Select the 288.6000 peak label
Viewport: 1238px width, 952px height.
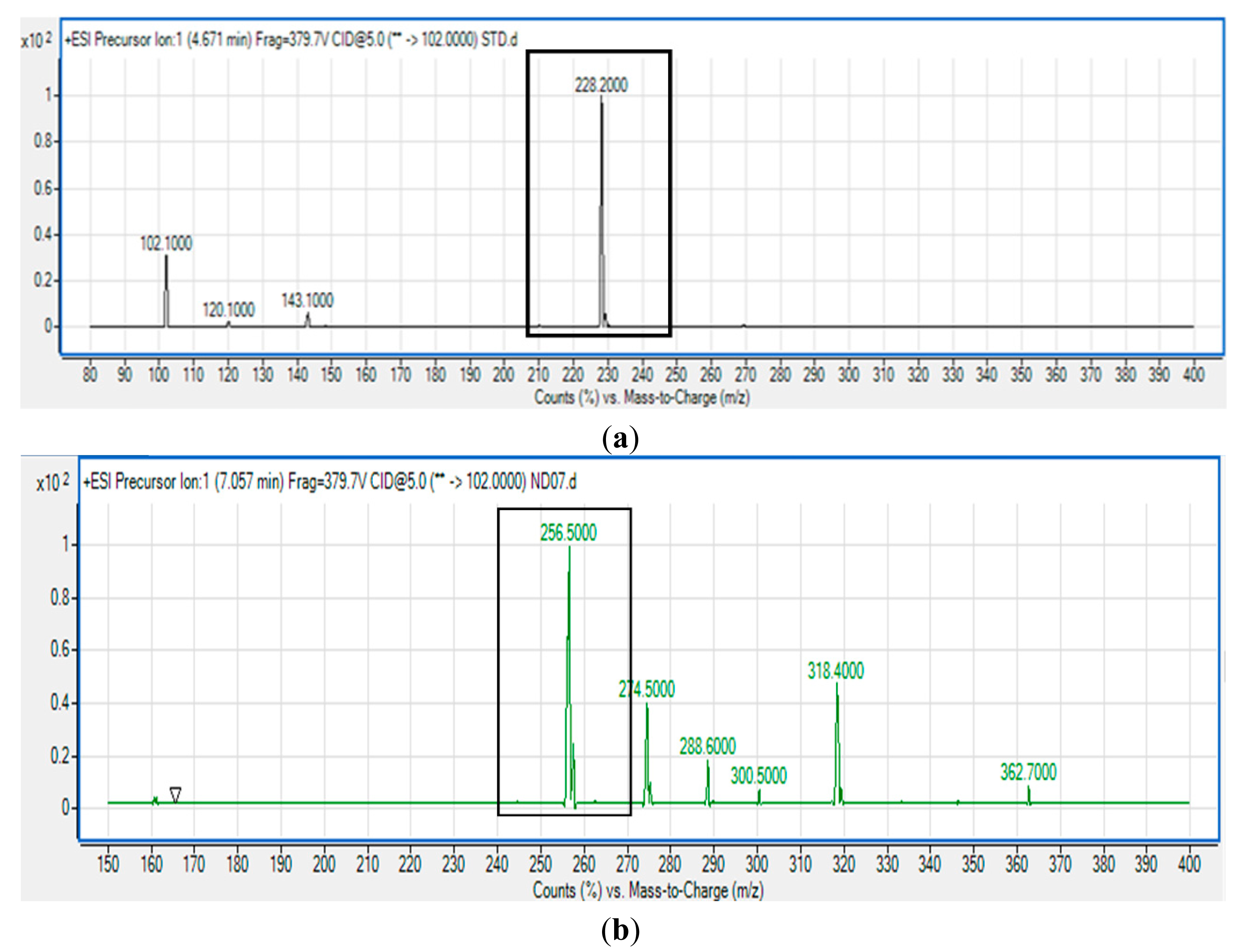click(708, 746)
